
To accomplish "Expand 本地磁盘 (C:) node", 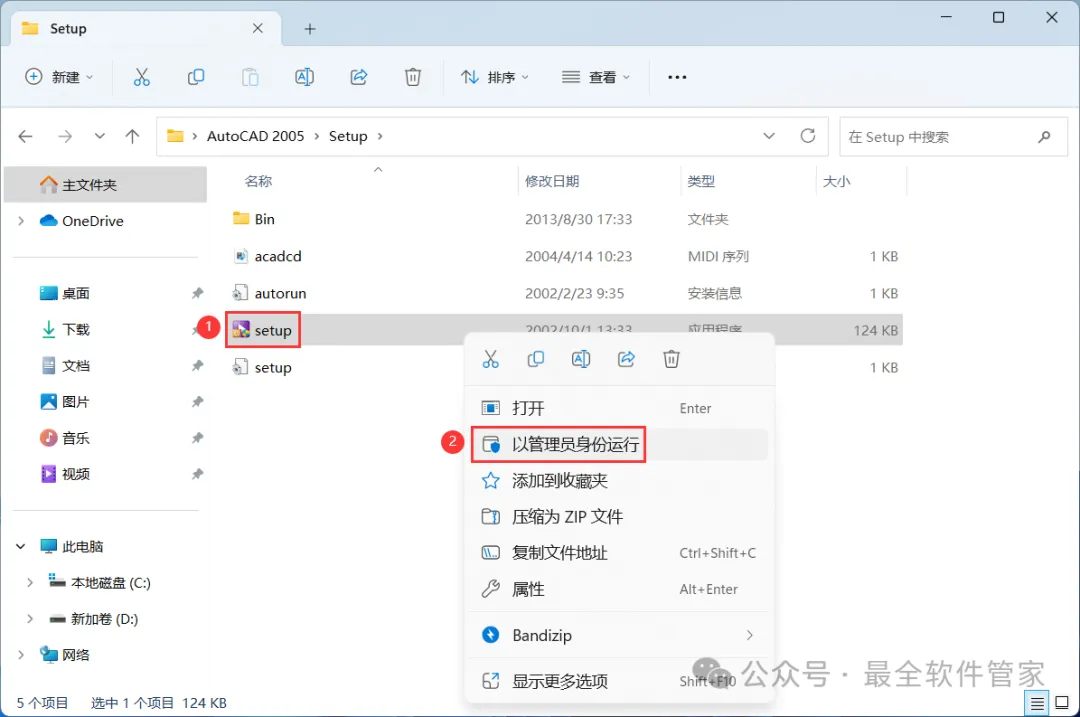I will tap(30, 583).
